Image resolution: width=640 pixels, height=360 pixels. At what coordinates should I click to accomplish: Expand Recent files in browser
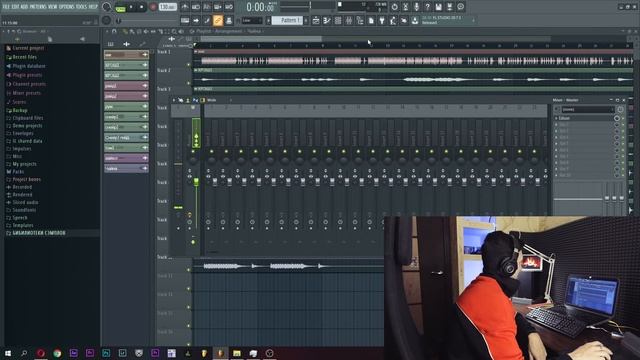pos(22,57)
